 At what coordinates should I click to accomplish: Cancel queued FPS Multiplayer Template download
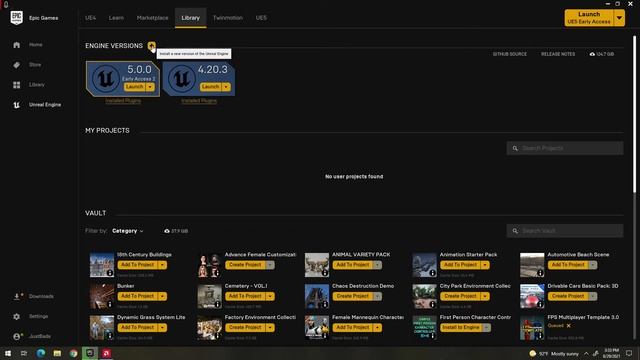(x=569, y=326)
